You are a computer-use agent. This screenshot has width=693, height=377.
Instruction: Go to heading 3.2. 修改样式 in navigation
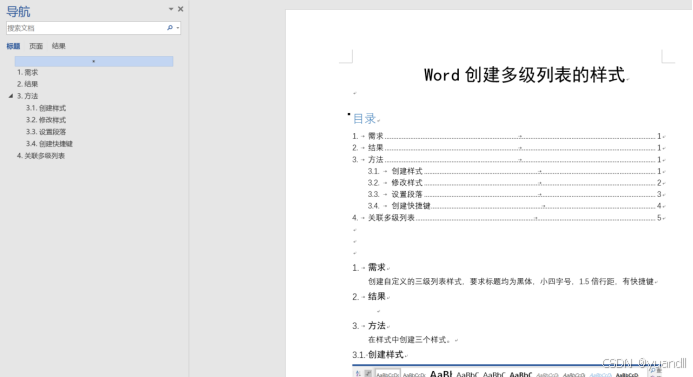click(x=46, y=120)
